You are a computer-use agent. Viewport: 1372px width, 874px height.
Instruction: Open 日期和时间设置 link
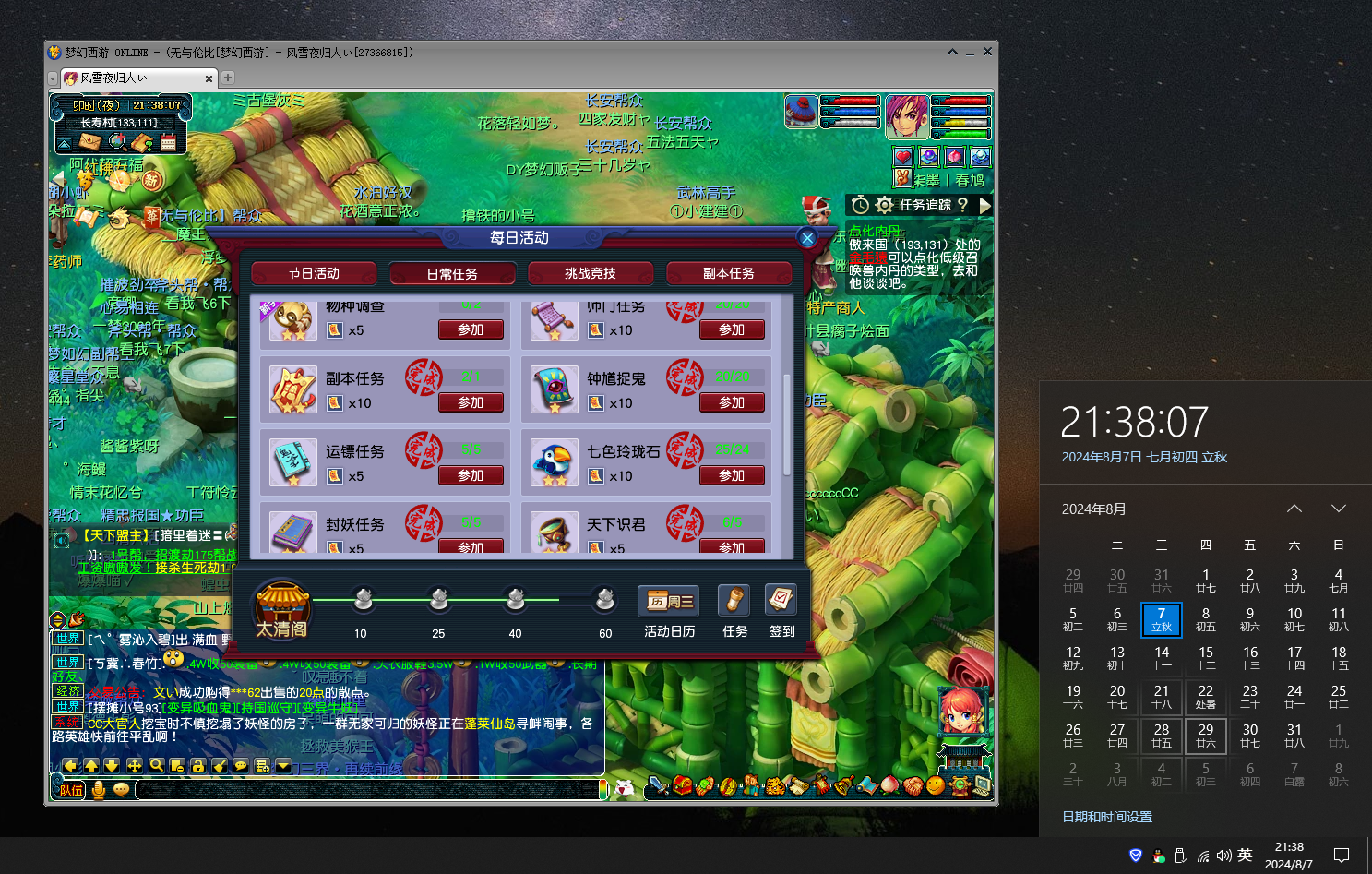pos(1107,817)
